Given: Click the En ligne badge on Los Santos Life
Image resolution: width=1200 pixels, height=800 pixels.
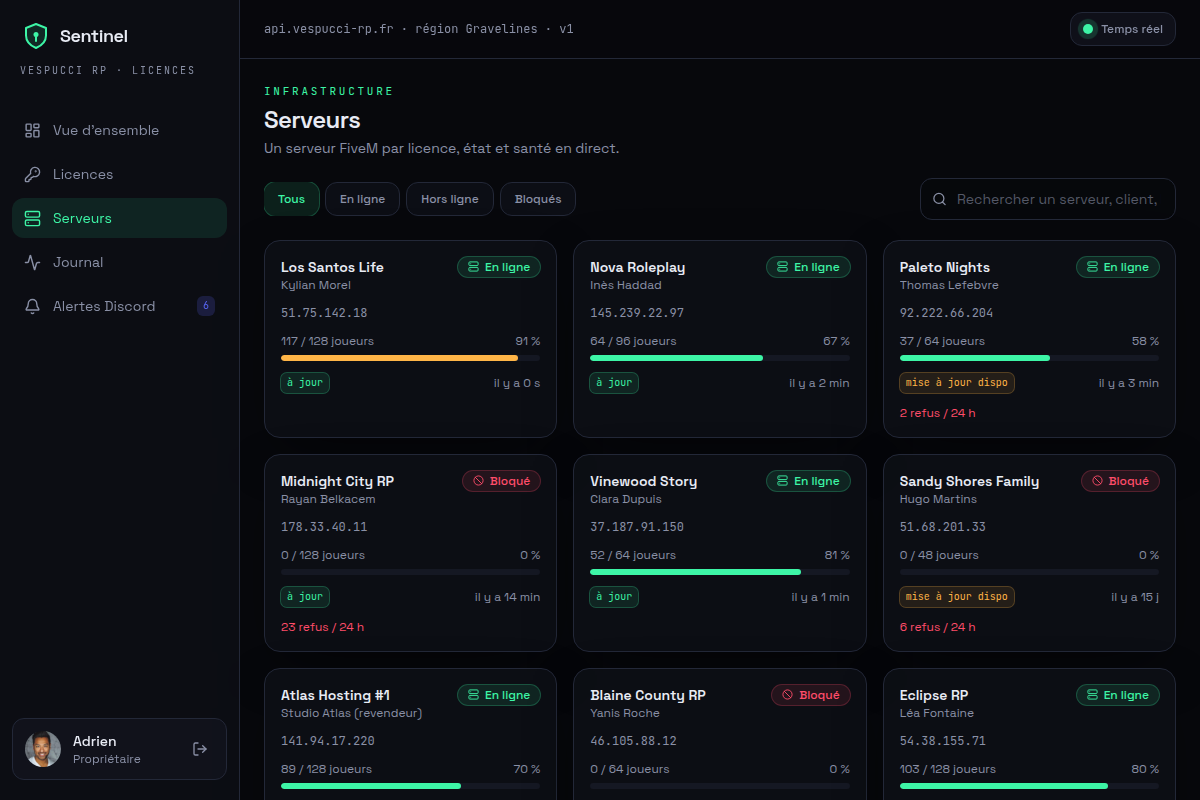Looking at the screenshot, I should [x=499, y=267].
